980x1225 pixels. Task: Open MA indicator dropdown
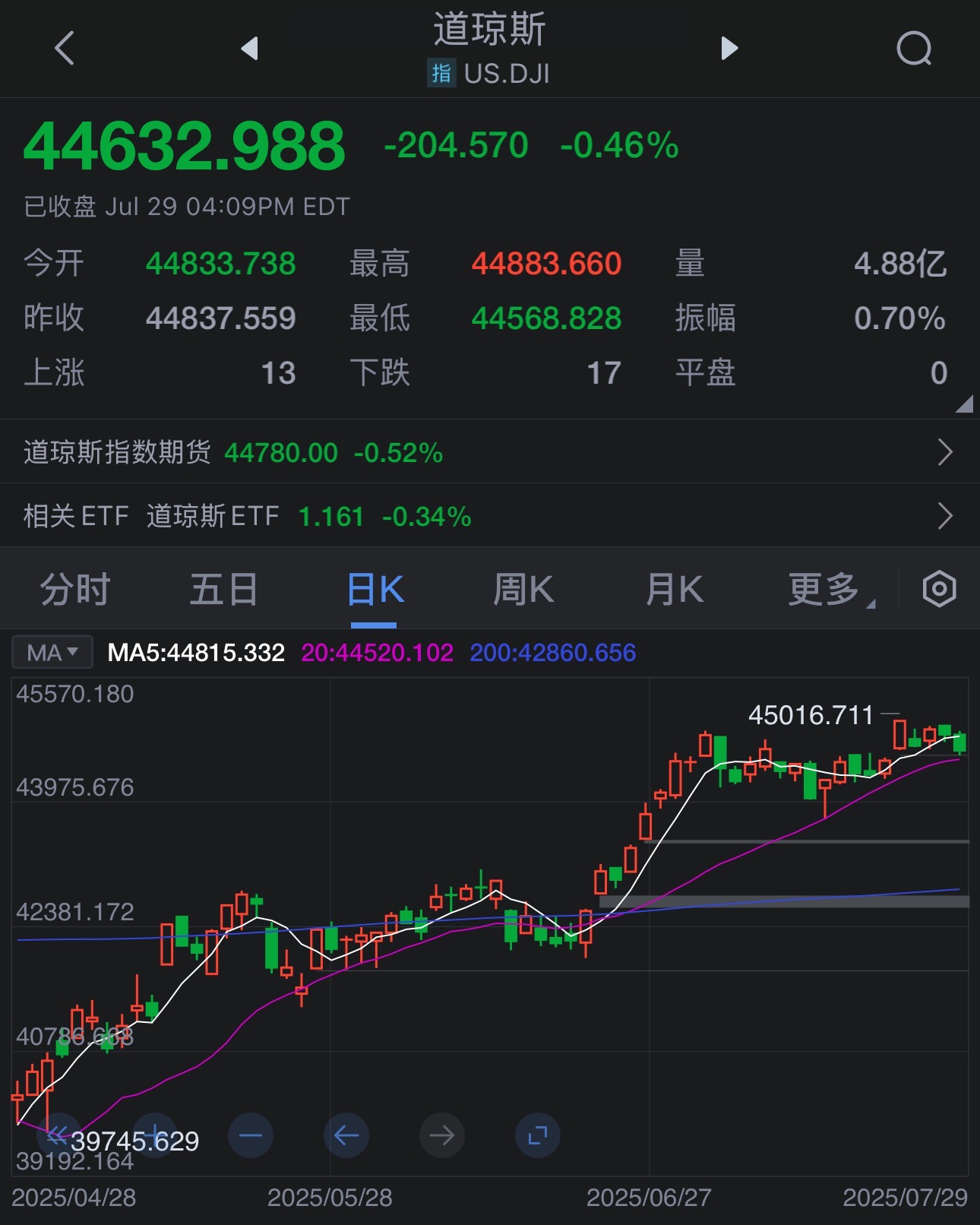click(52, 652)
